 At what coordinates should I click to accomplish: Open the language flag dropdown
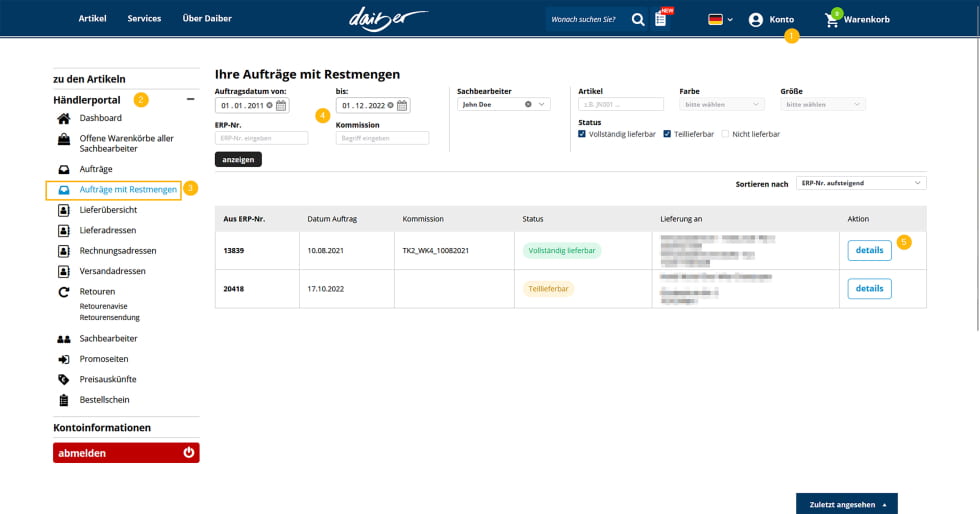pos(720,19)
